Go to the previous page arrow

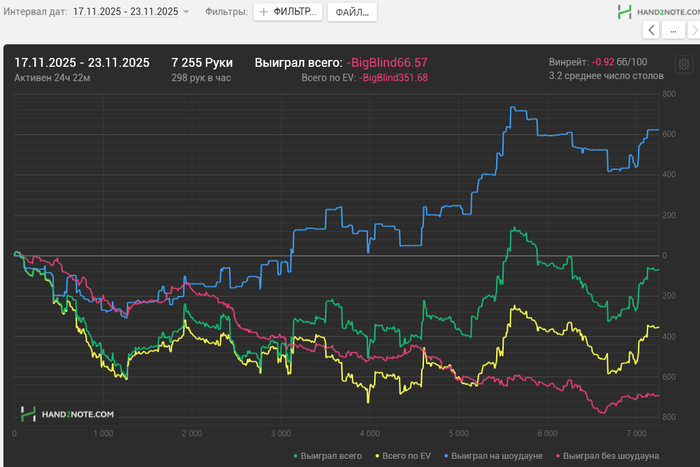point(652,31)
